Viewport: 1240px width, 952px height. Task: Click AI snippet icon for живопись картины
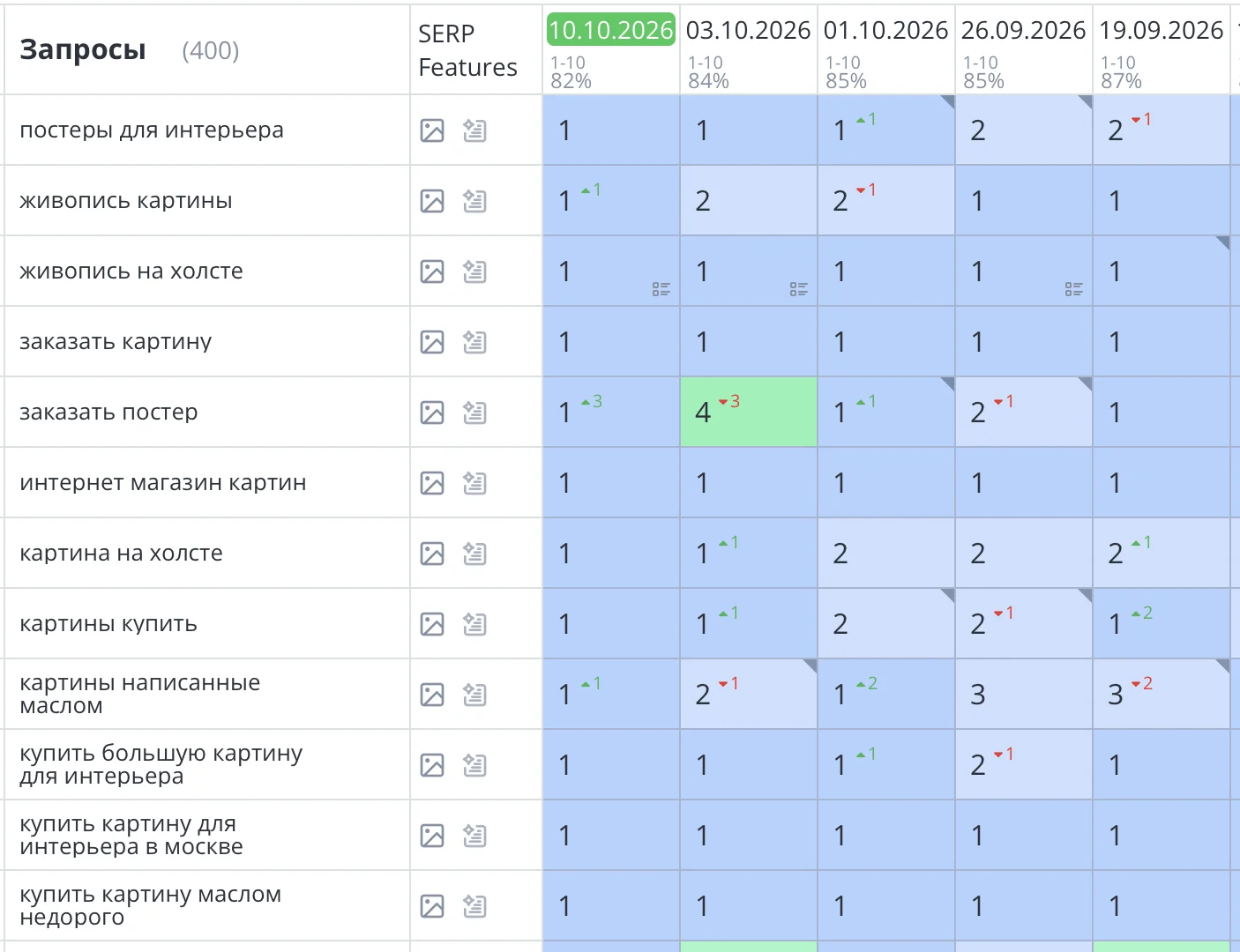(474, 201)
